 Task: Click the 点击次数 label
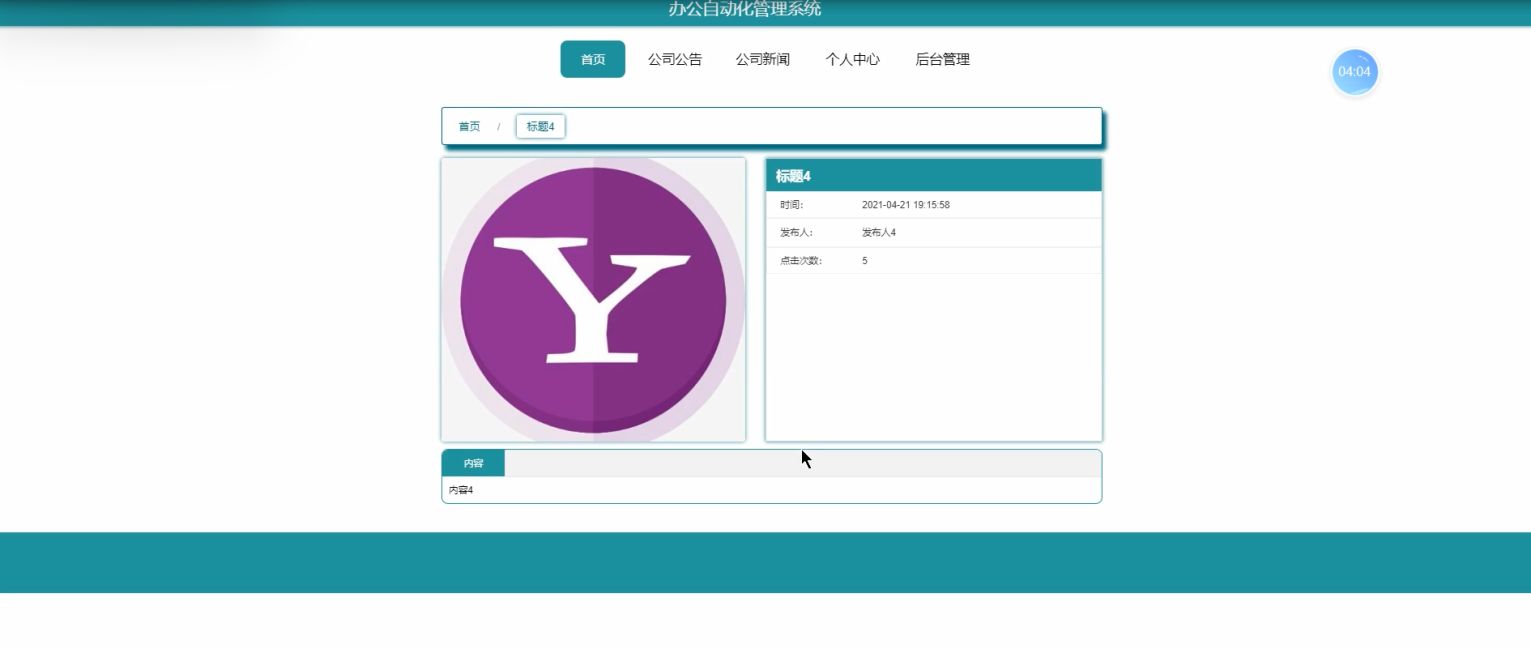[x=801, y=261]
